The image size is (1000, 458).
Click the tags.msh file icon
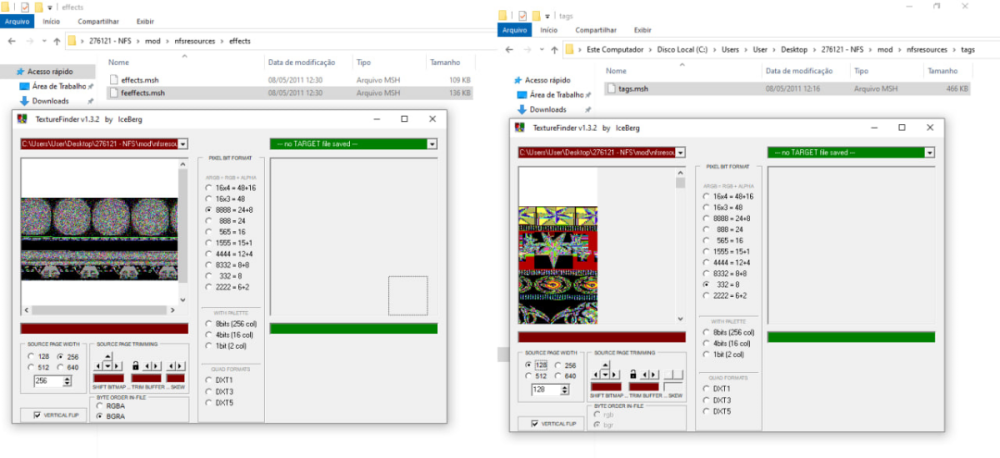[x=610, y=89]
